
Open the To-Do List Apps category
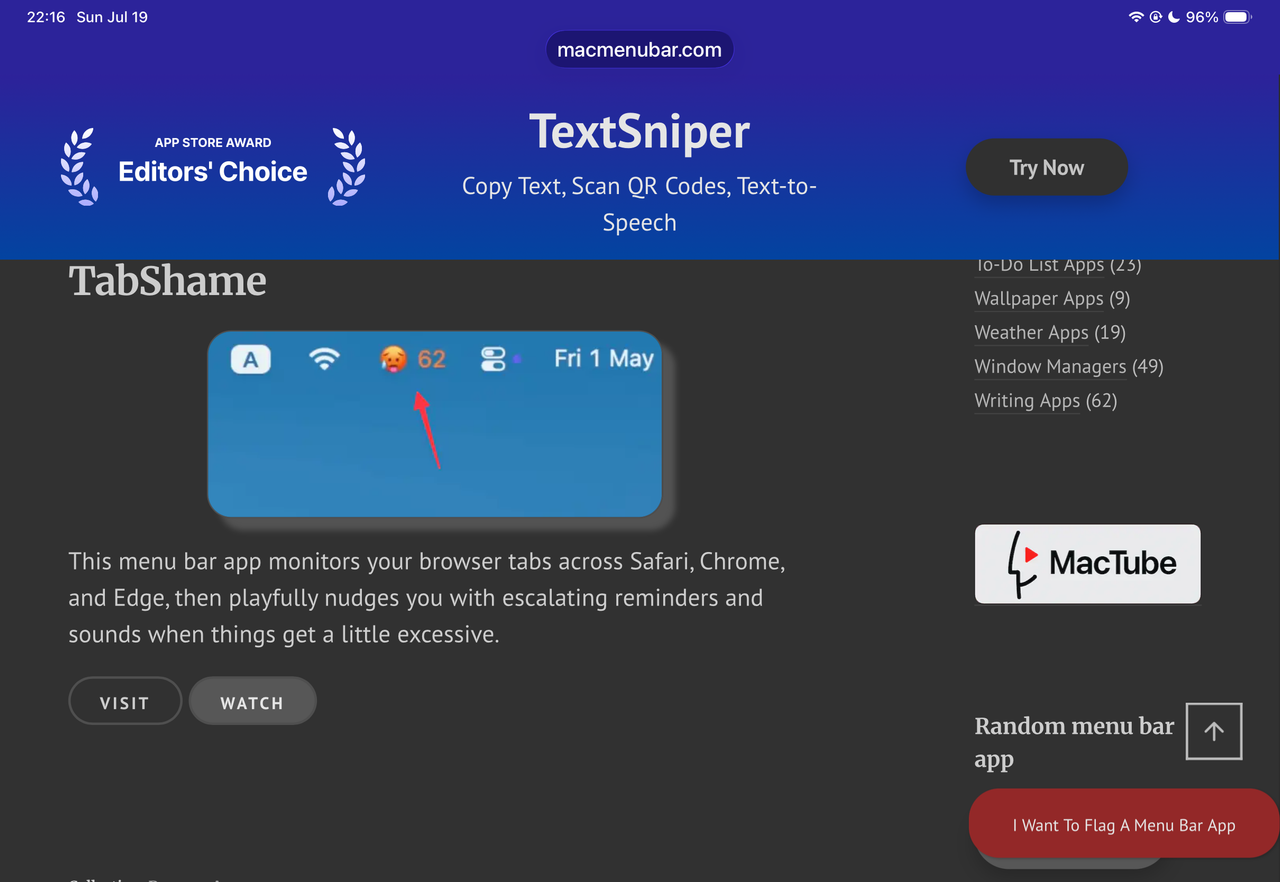click(x=1039, y=265)
